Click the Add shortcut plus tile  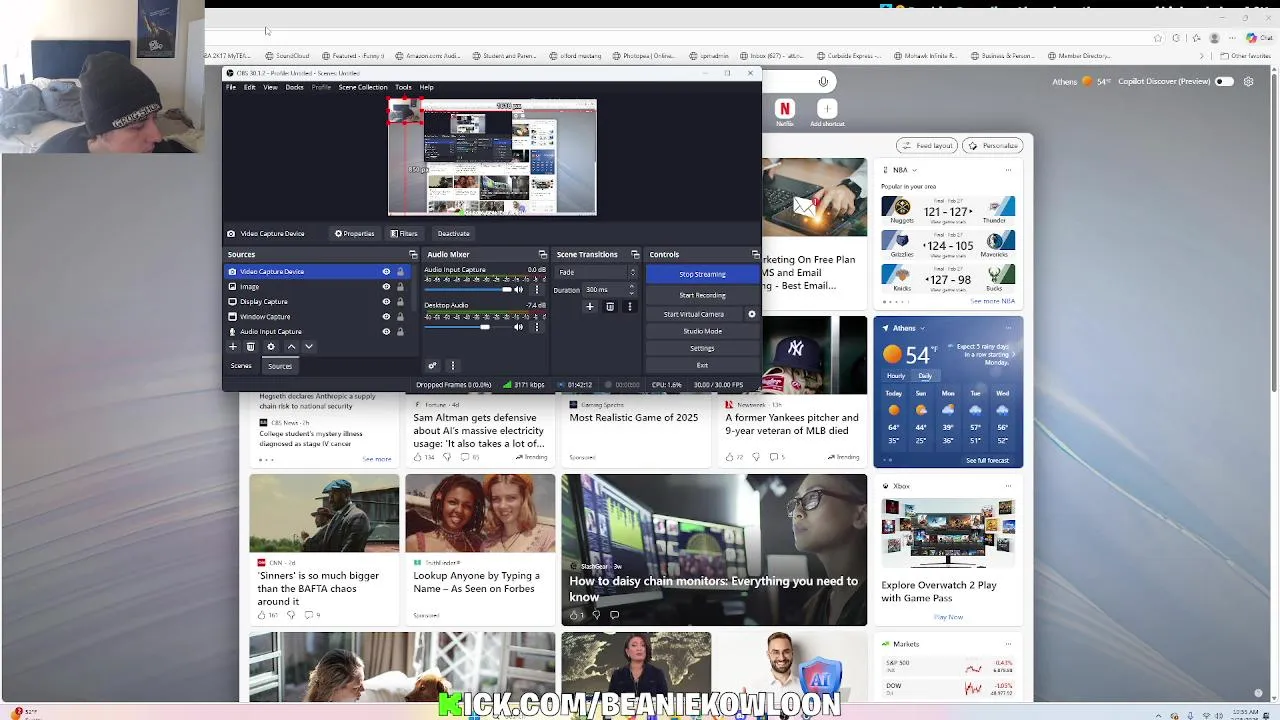click(827, 109)
